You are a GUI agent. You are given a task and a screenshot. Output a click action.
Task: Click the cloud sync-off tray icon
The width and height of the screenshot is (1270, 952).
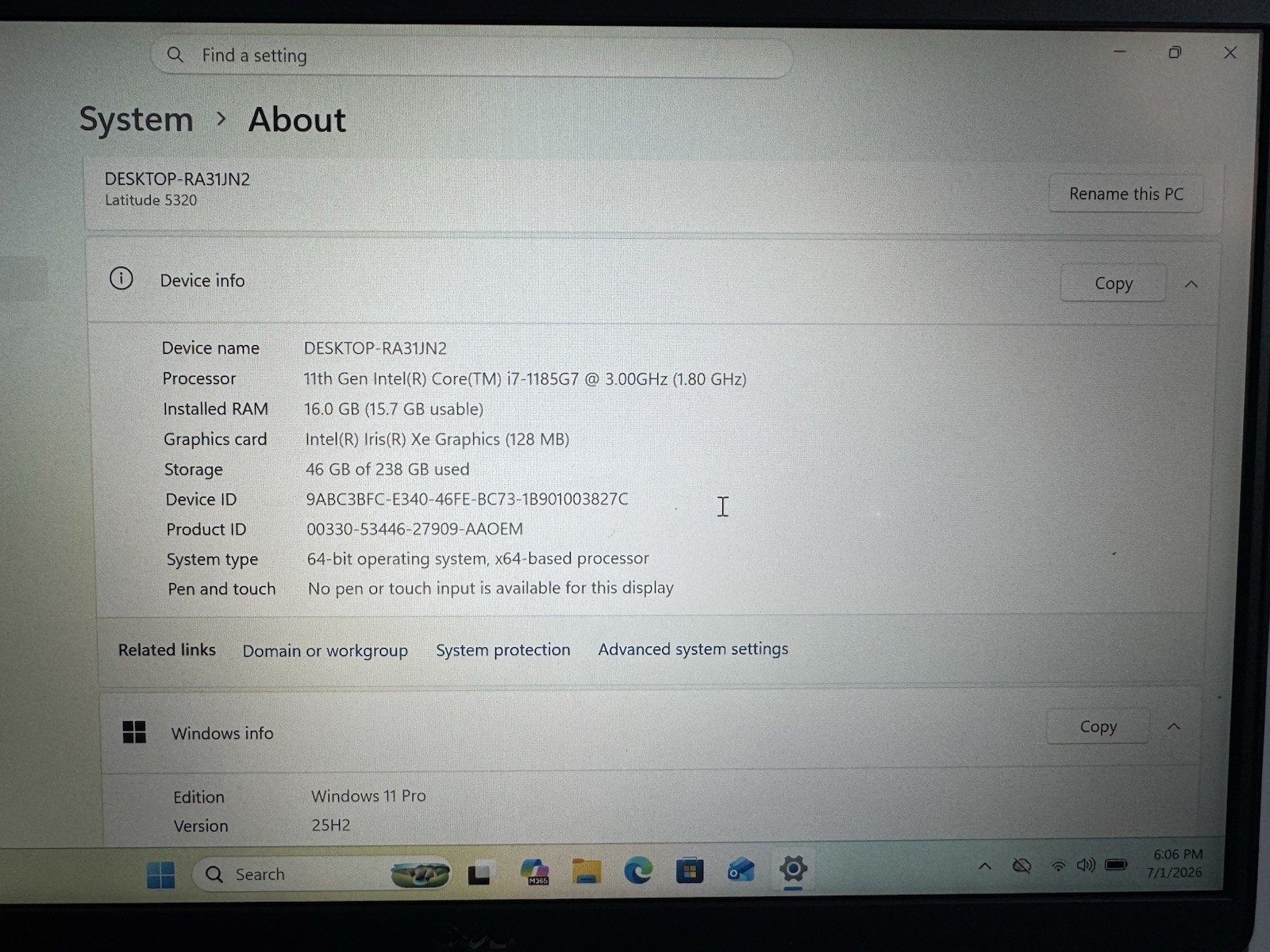1022,866
